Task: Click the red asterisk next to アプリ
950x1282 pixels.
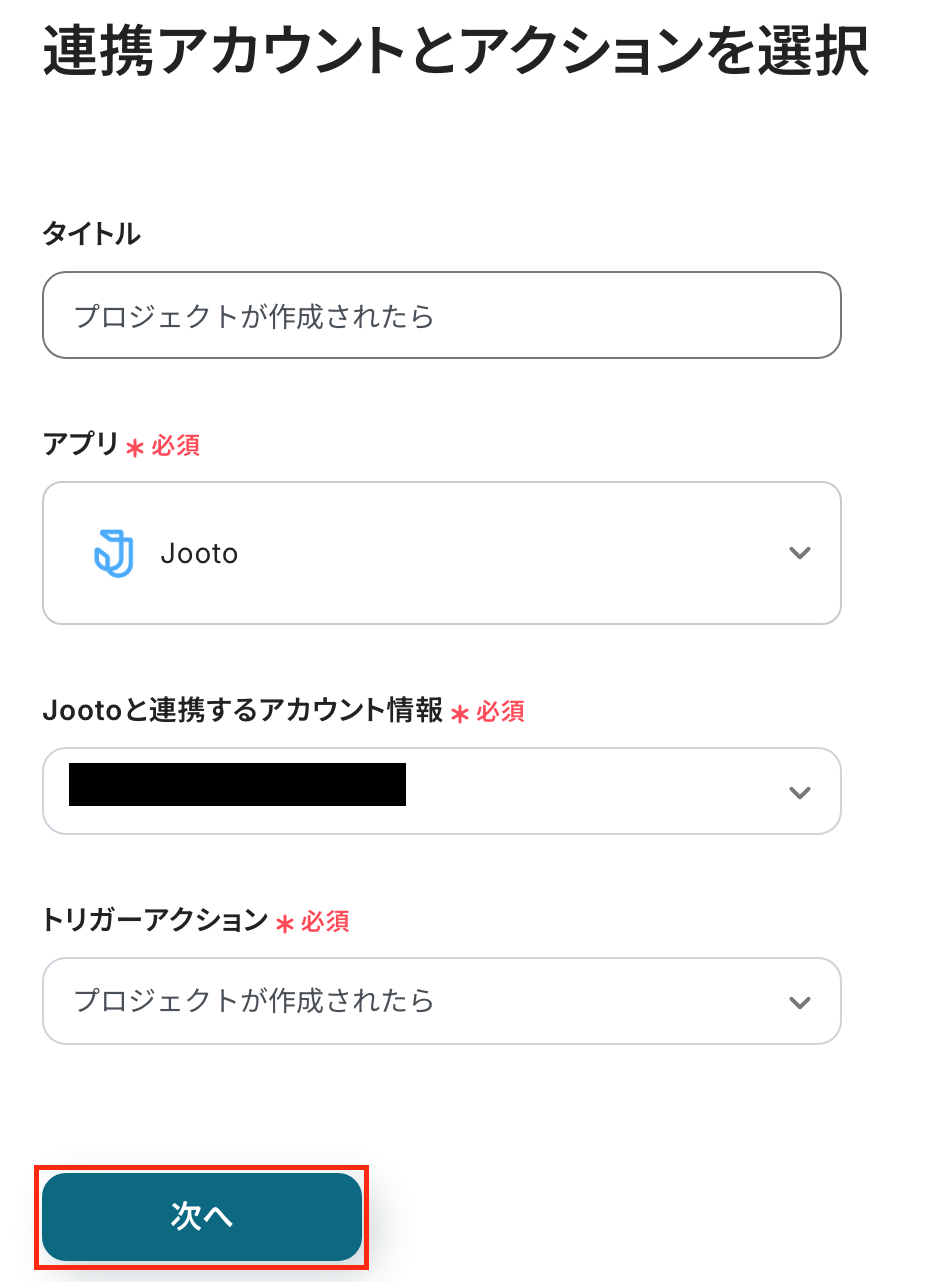Action: coord(135,448)
